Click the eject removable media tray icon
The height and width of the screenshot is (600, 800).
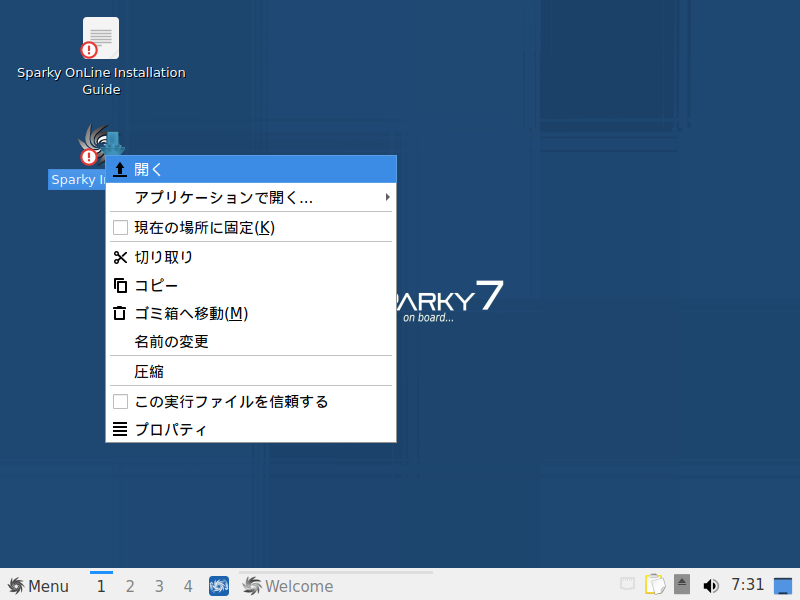682,584
